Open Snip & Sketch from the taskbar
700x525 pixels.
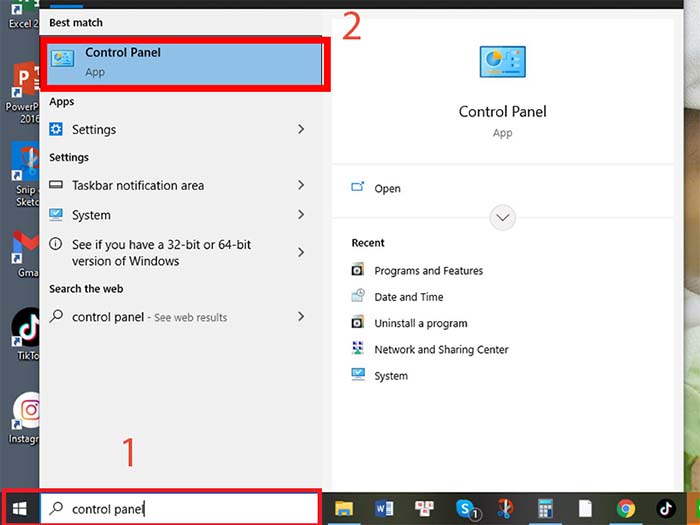point(505,508)
